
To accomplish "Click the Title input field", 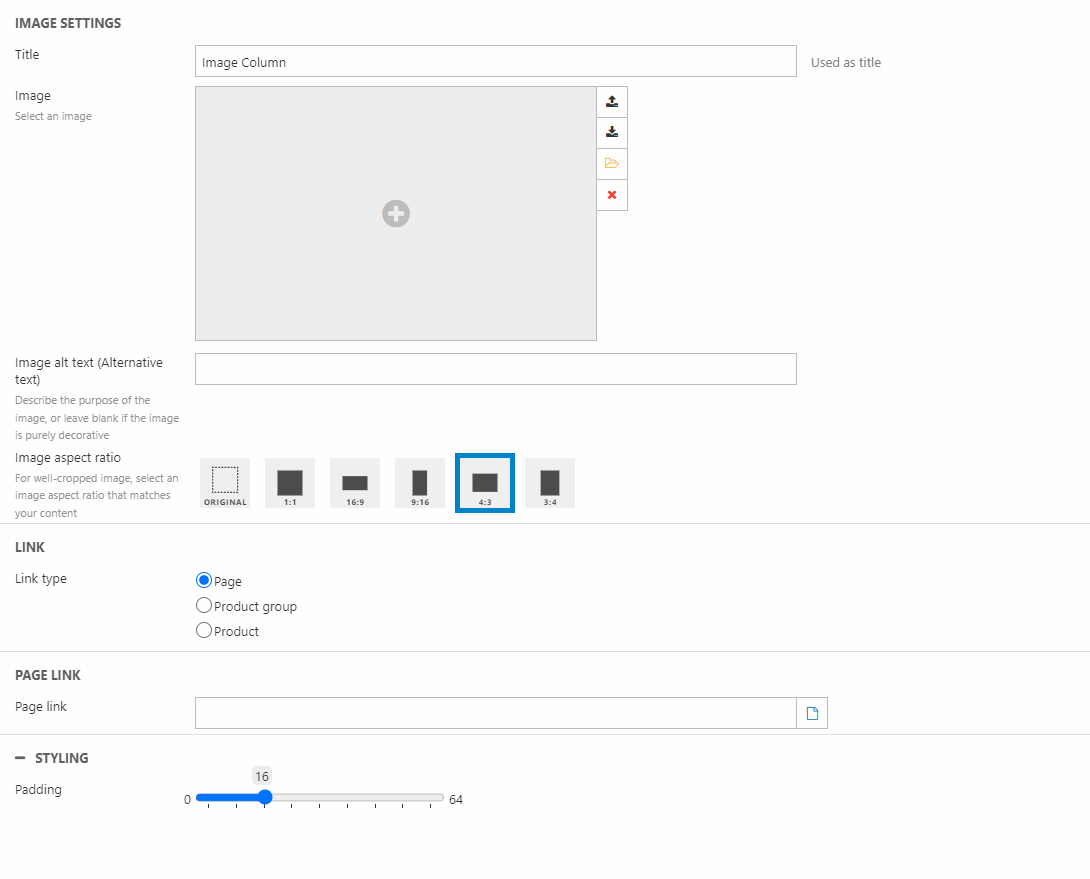I will coord(495,62).
